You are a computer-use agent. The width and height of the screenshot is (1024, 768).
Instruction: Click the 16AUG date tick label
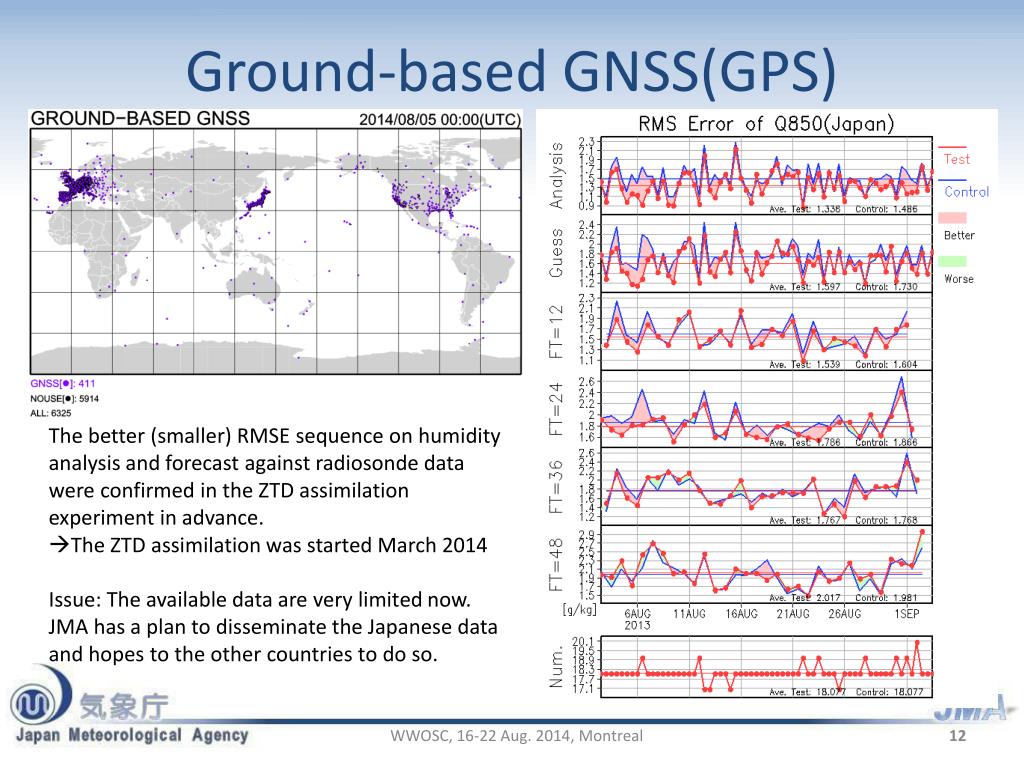[x=742, y=614]
